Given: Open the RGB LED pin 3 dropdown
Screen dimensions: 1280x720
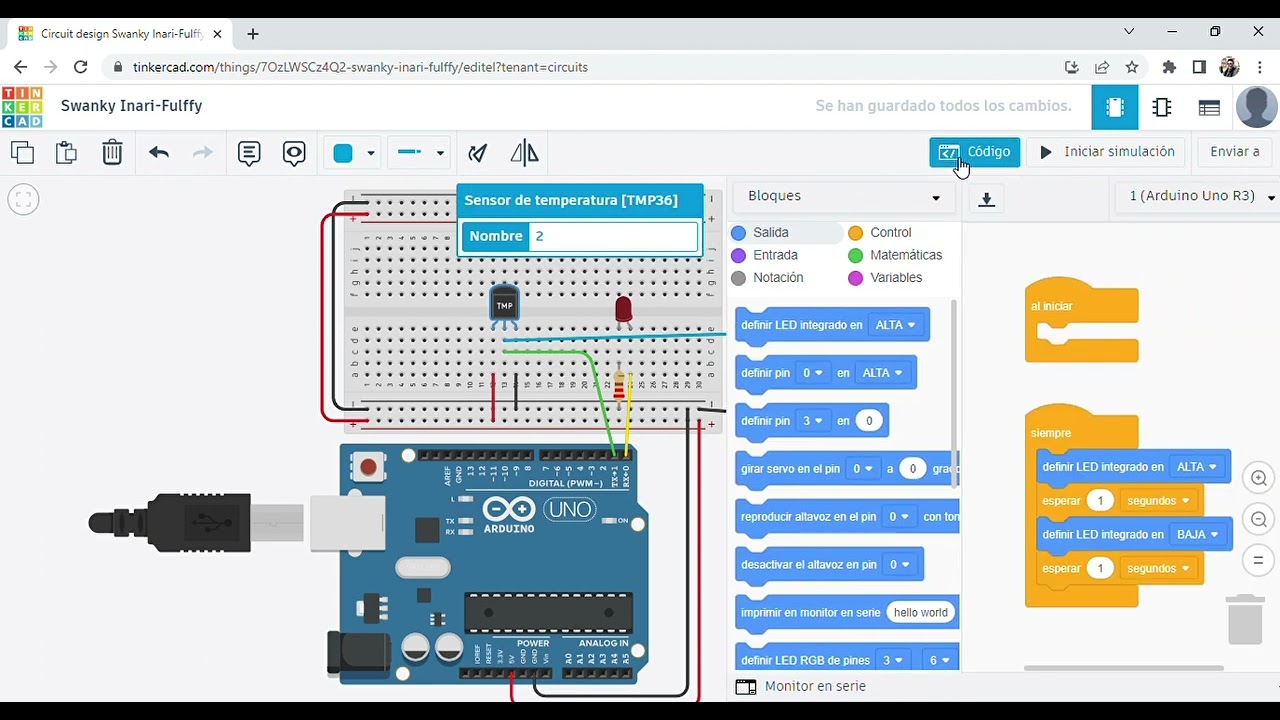Looking at the screenshot, I should coord(892,661).
